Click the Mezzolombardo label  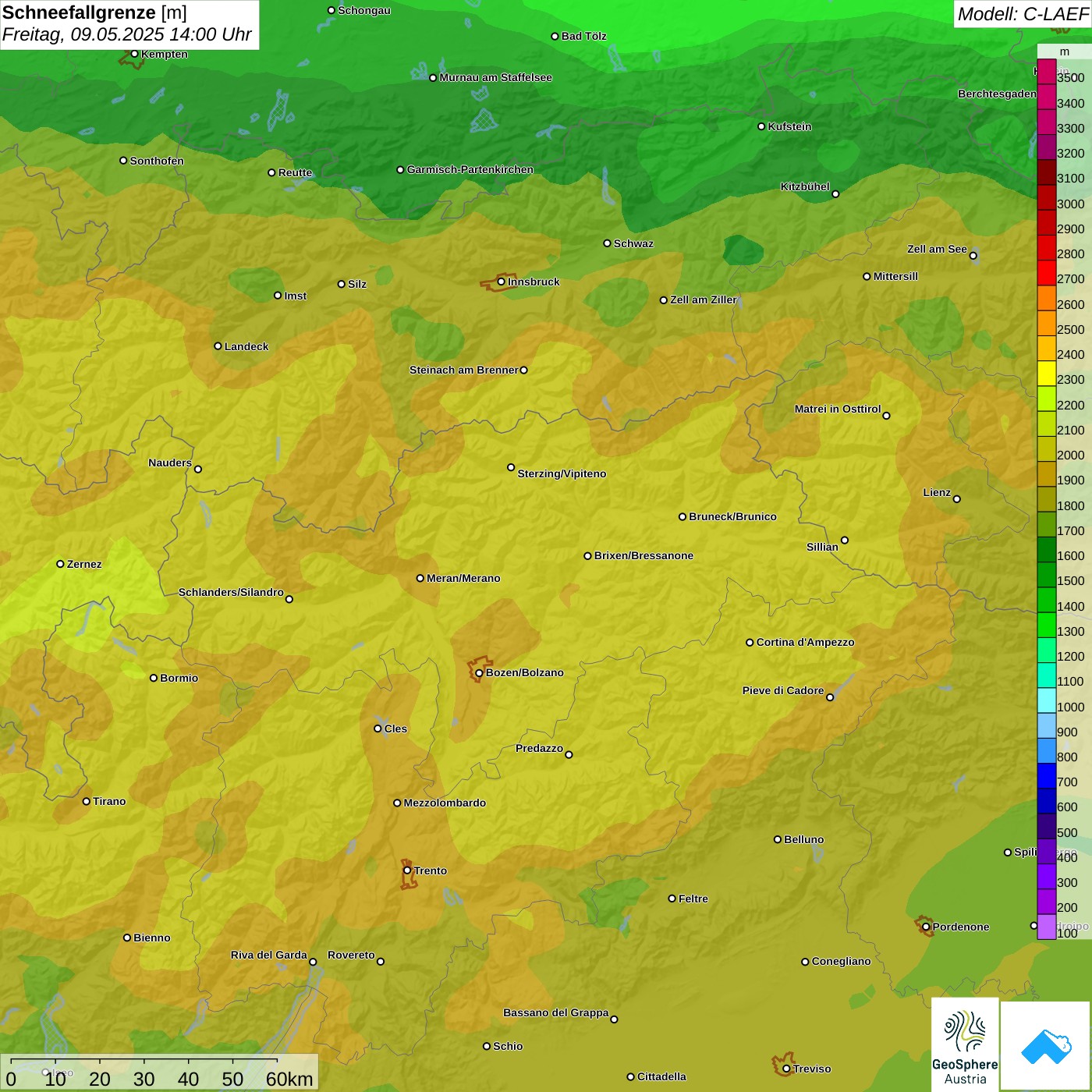(x=445, y=803)
